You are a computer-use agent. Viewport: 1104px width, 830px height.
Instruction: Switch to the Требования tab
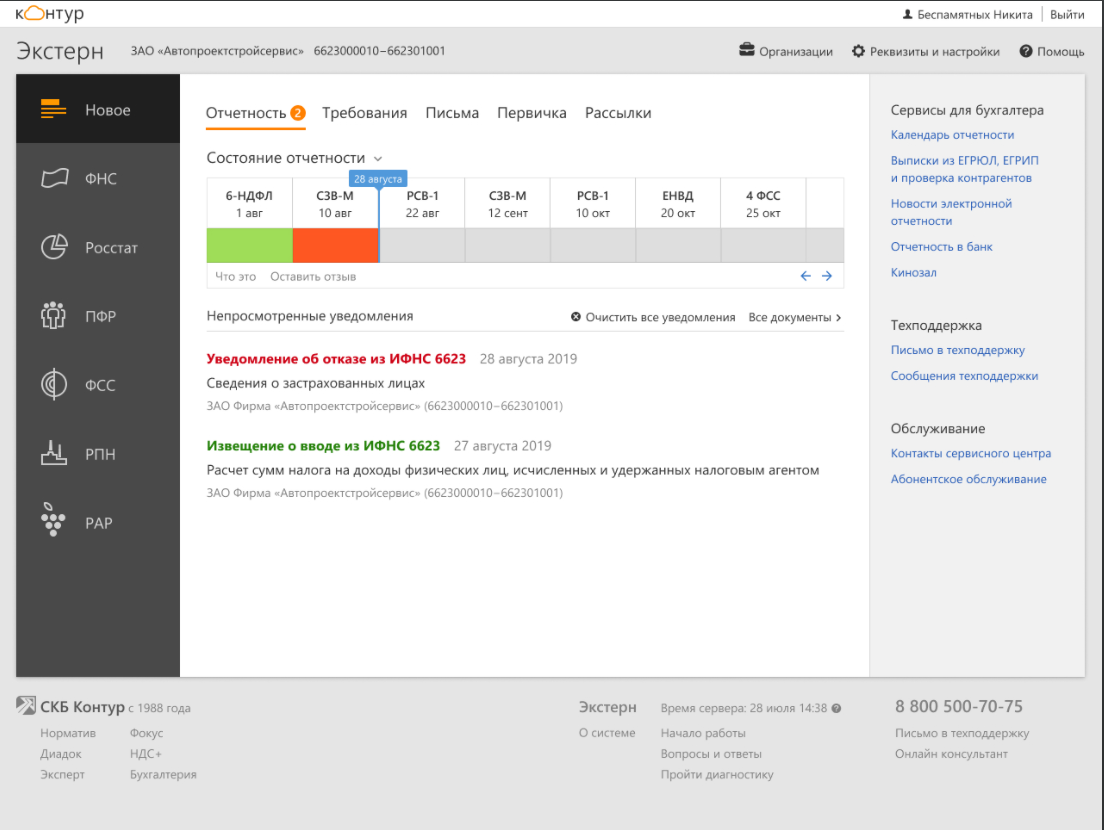point(365,113)
